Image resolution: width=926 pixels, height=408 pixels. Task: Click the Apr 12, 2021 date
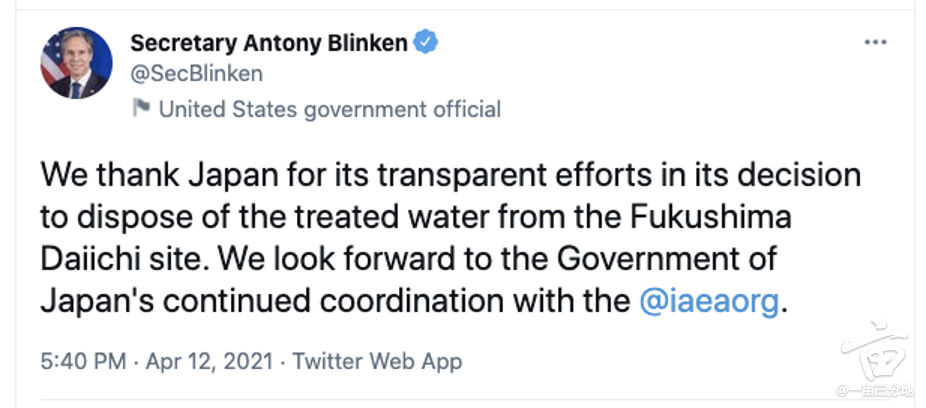[210, 361]
